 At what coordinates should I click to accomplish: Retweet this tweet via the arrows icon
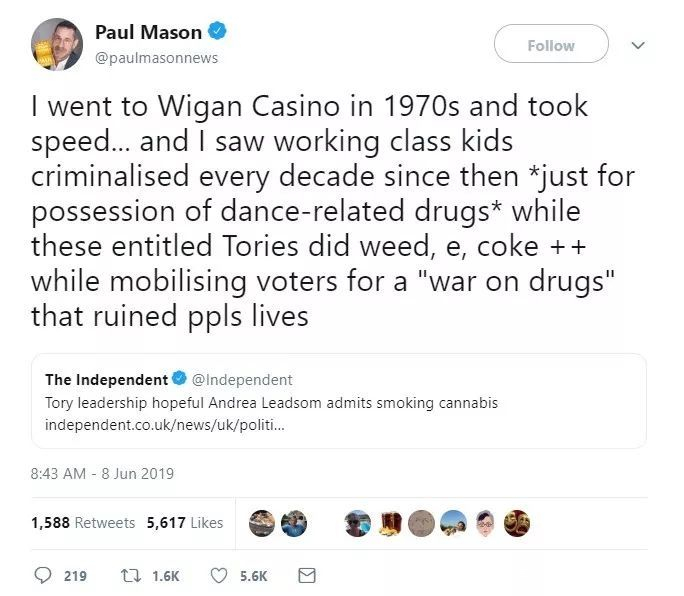(127, 576)
